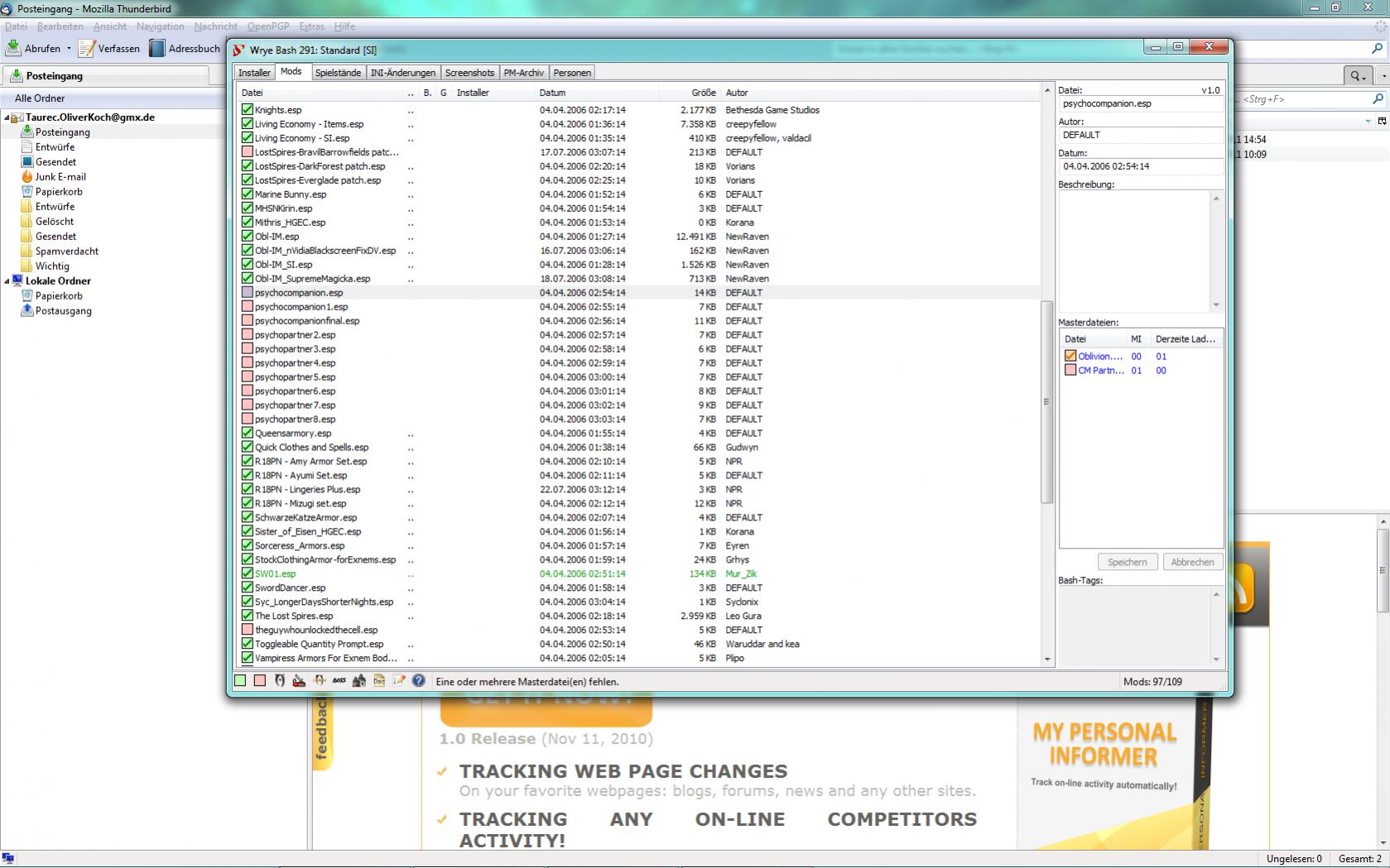This screenshot has height=868, width=1390.
Task: Click the BOSS launcher icon in status bar
Action: tap(339, 680)
